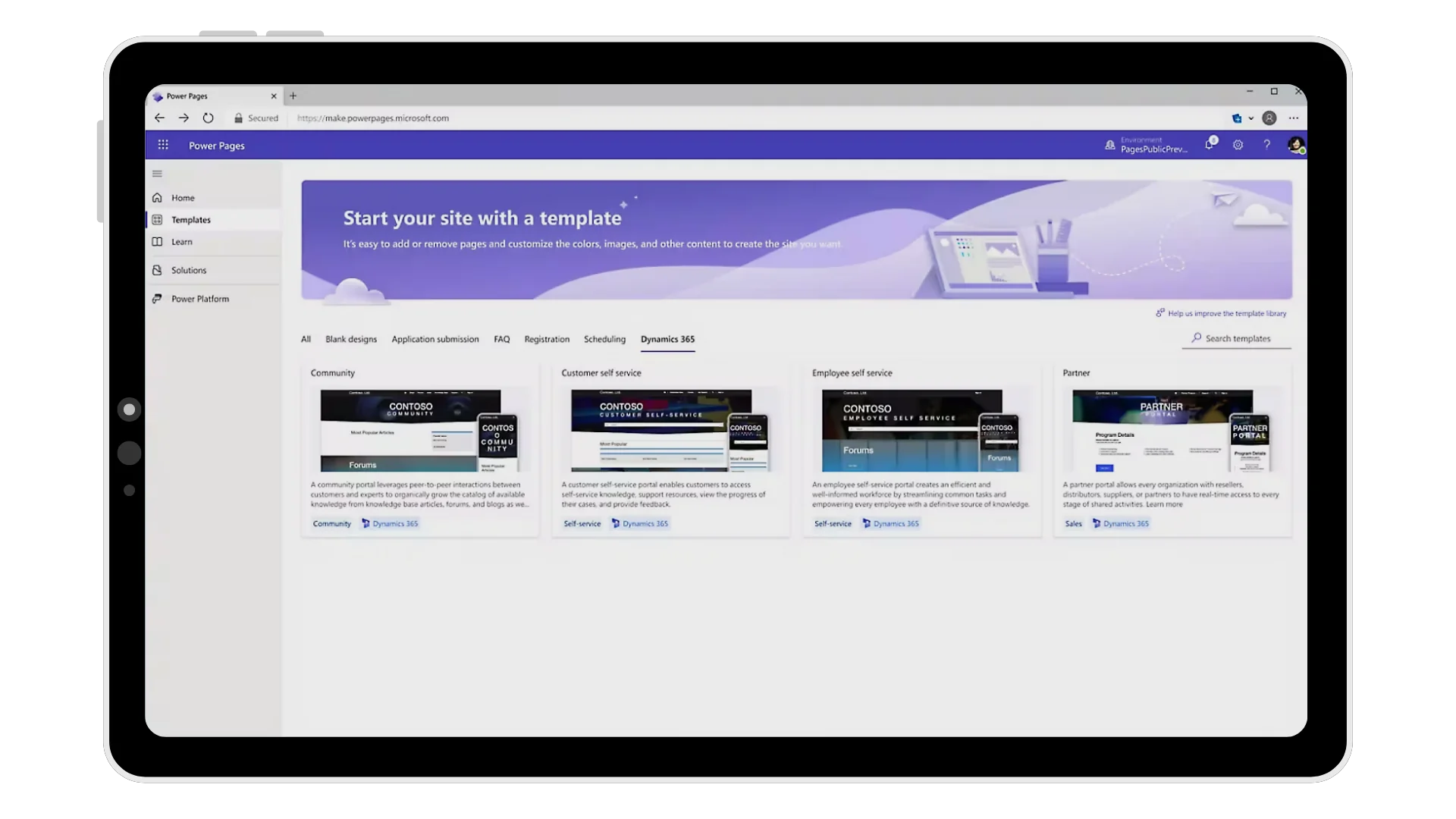1456x819 pixels.
Task: Go to Home in sidebar
Action: 213,198
